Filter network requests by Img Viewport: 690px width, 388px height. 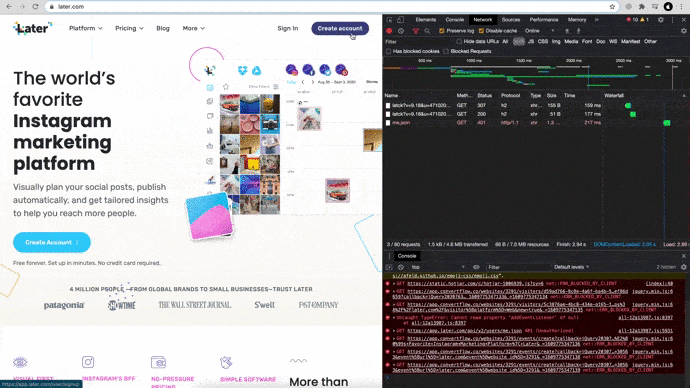pos(556,41)
